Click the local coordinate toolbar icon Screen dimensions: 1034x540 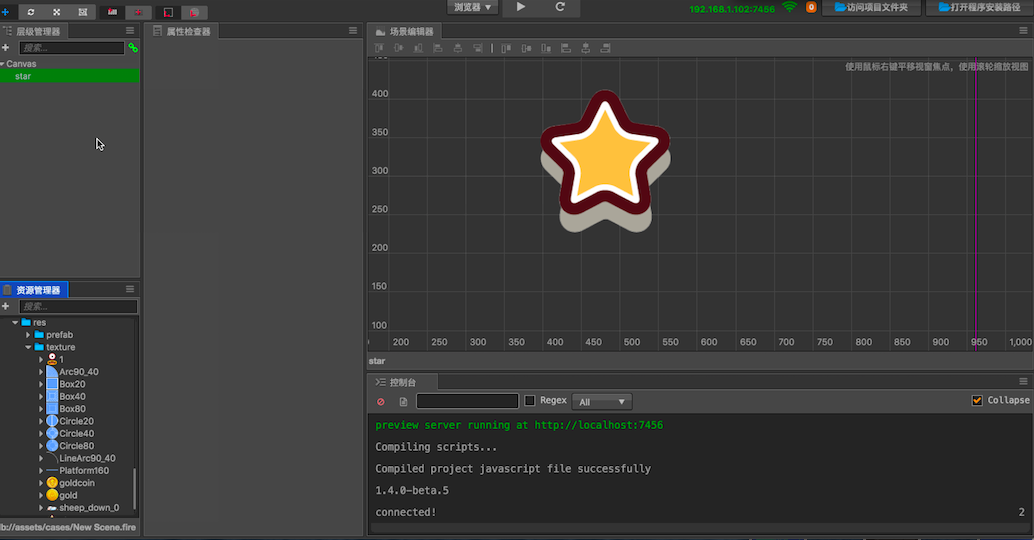168,12
